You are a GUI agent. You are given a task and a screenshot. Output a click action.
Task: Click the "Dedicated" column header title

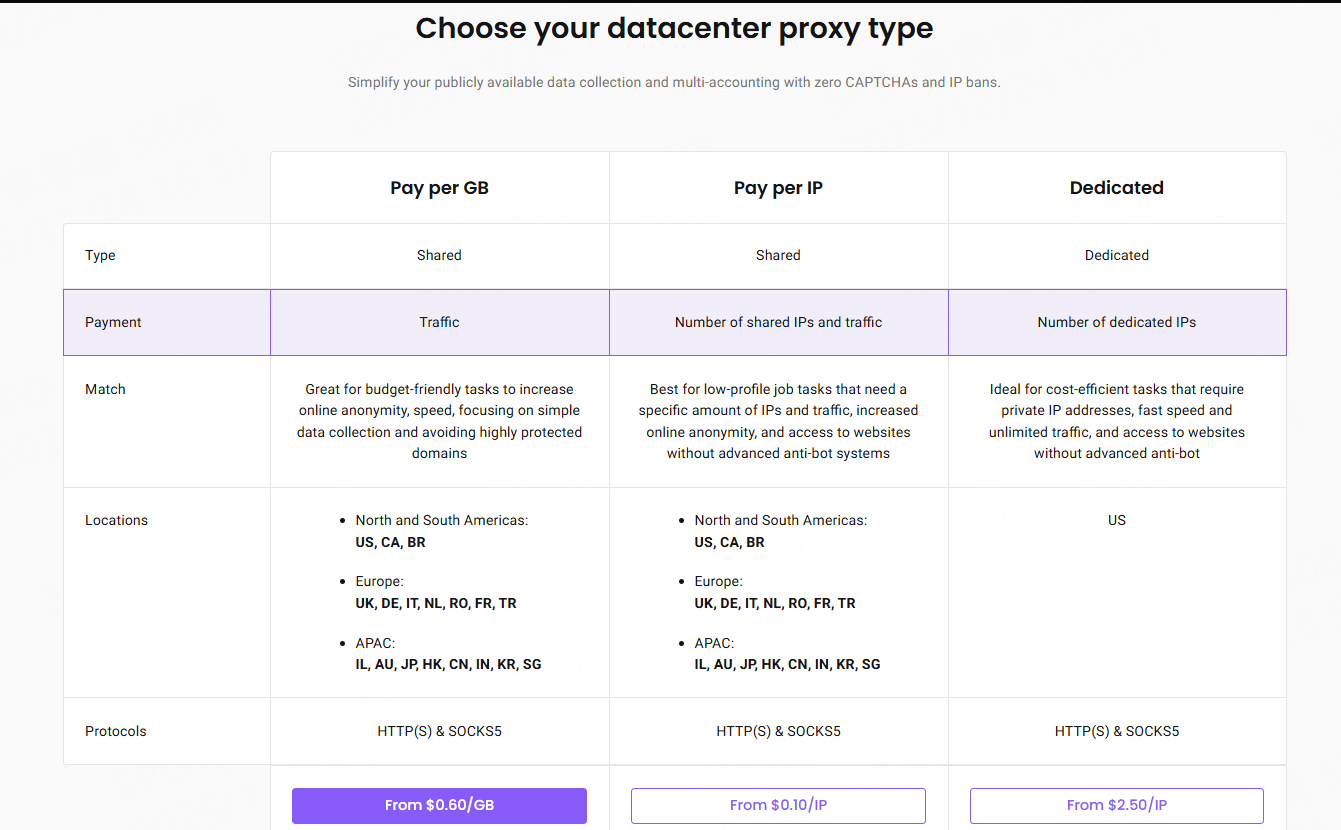click(x=1116, y=188)
